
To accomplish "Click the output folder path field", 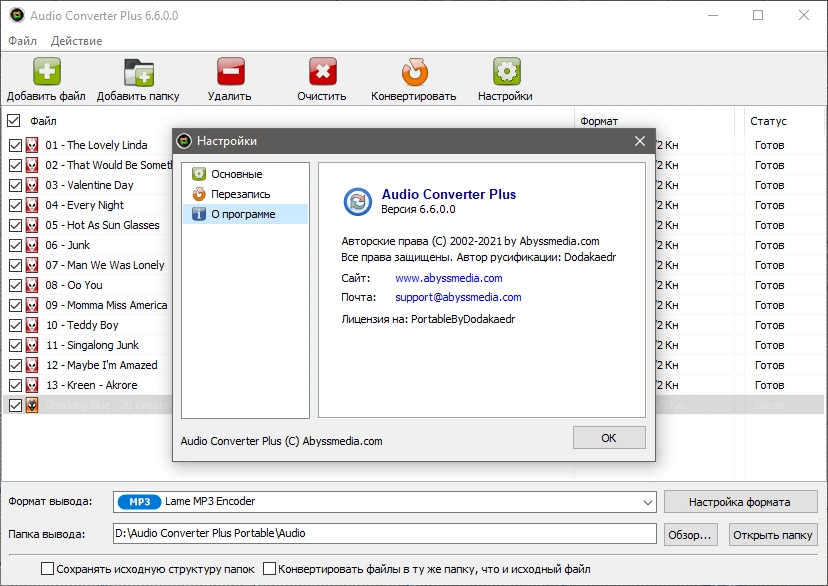I will pos(384,533).
